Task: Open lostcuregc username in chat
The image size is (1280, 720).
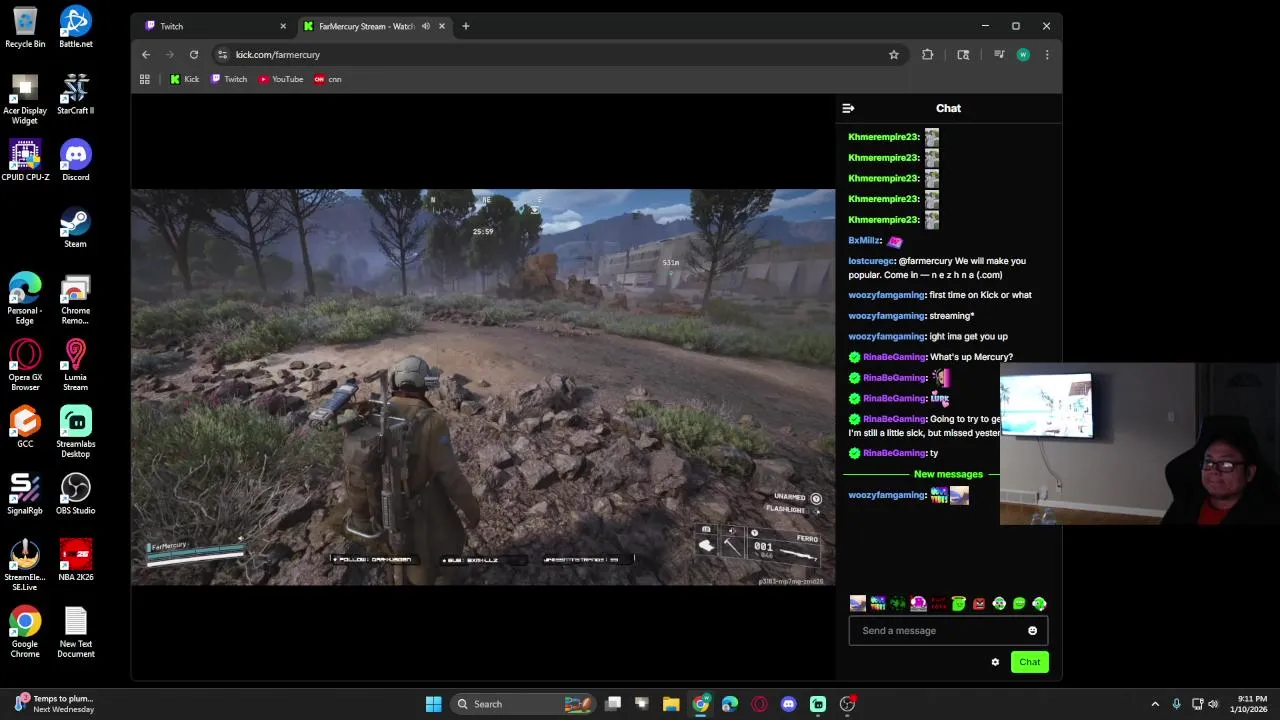Action: 871,261
